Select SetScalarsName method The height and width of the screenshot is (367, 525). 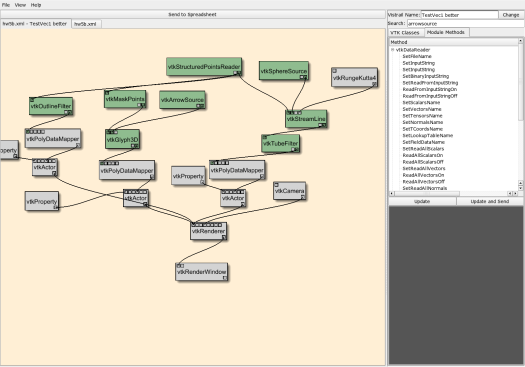[421, 102]
